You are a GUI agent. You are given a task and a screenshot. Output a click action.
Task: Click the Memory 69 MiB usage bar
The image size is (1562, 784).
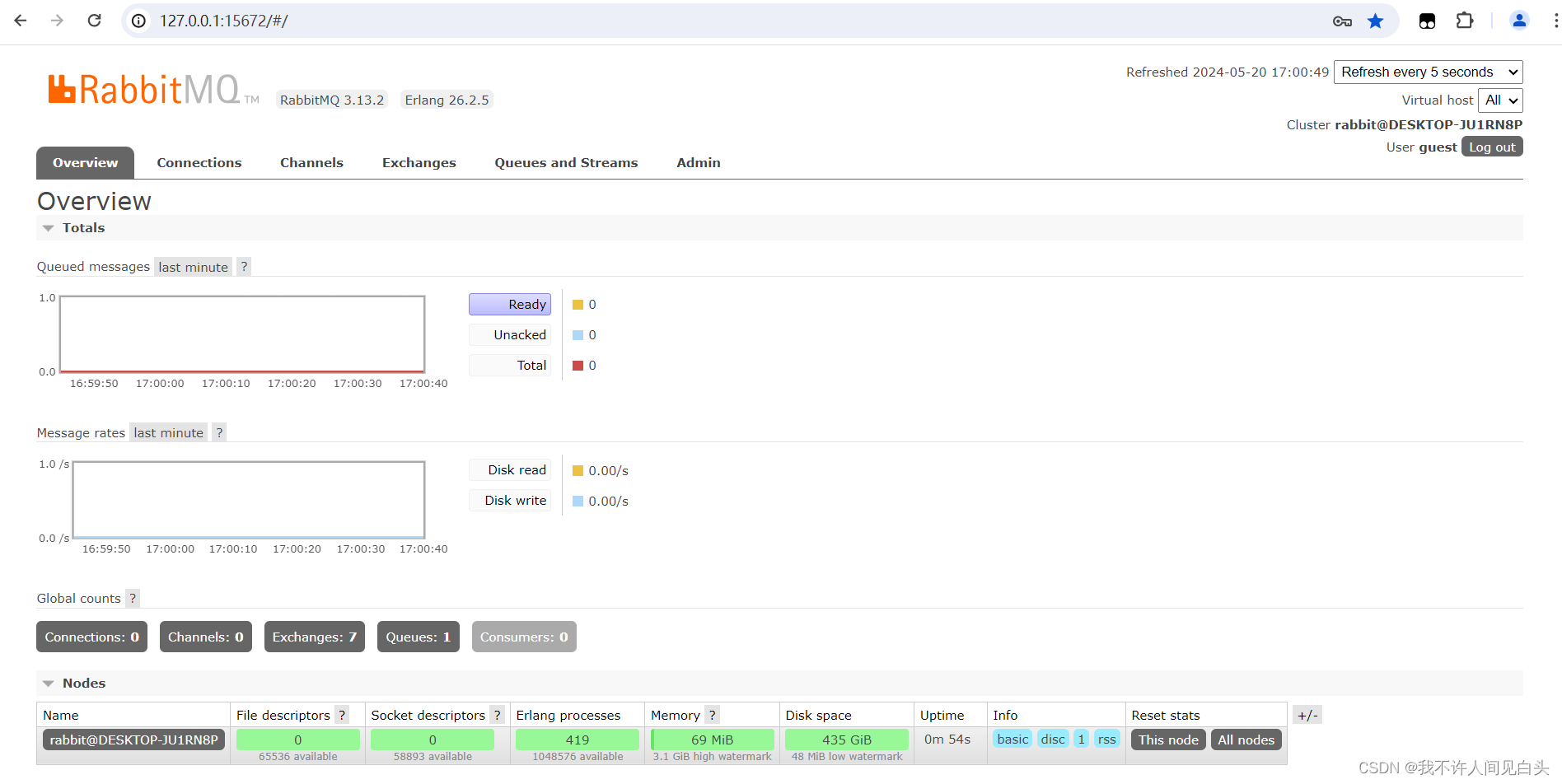click(x=713, y=740)
